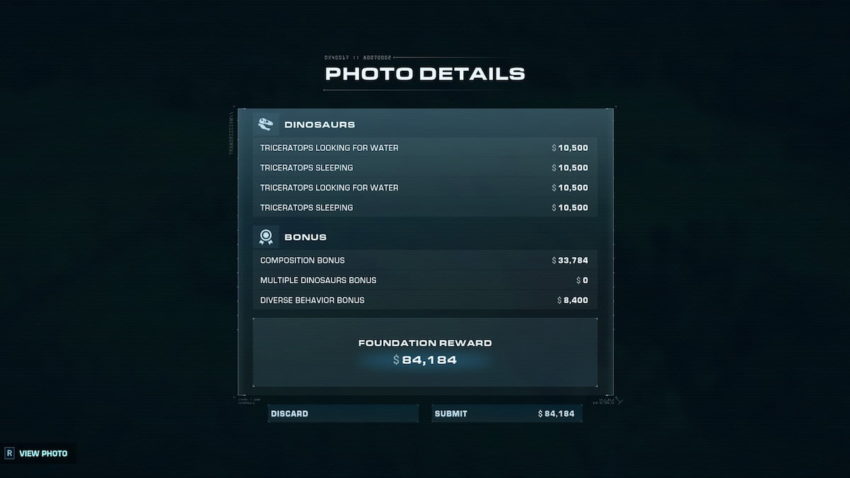Screen dimensions: 850x478
Task: Click the $33,784 composition bonus value
Action: [570, 260]
